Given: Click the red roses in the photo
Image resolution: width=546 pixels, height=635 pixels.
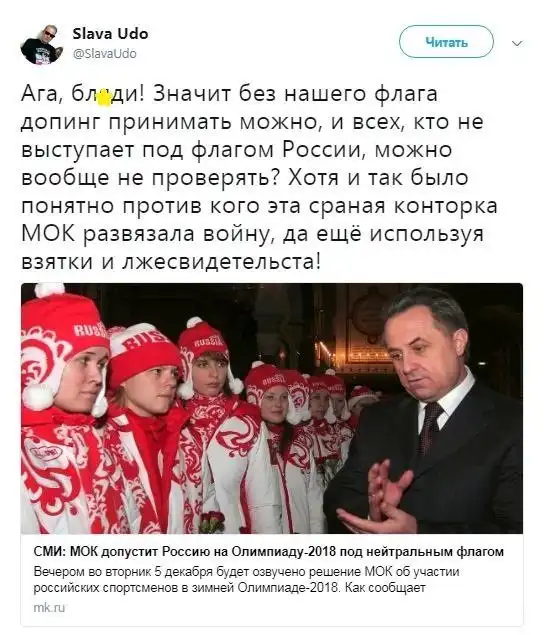Looking at the screenshot, I should point(211,521).
